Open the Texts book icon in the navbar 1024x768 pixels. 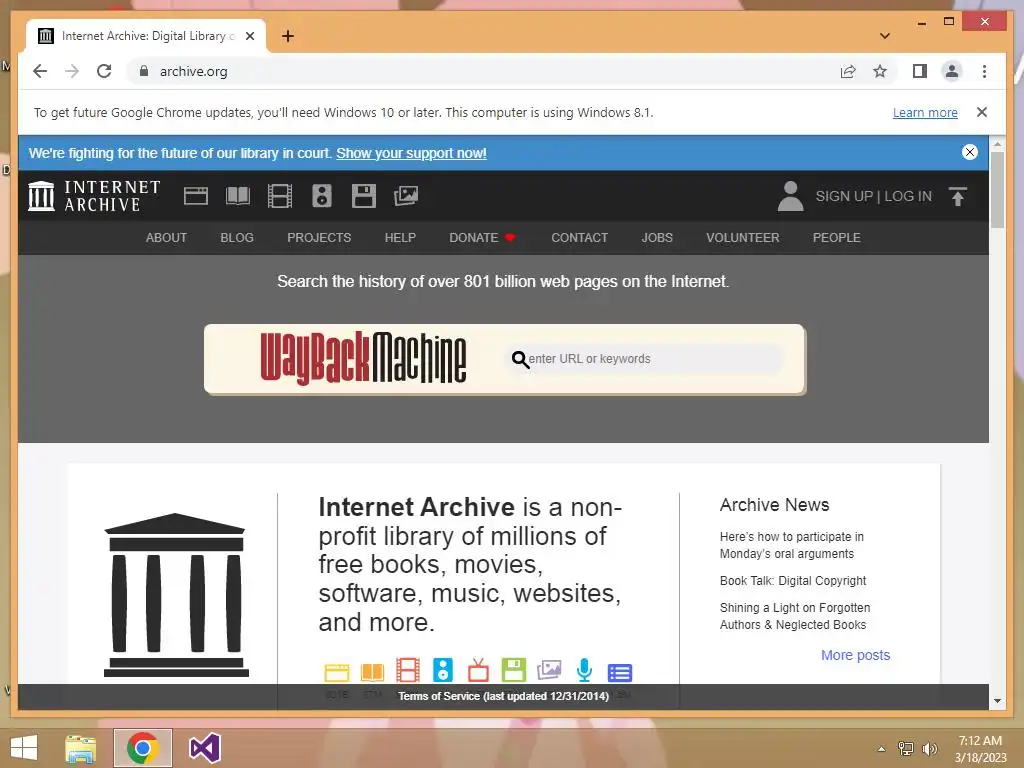click(238, 196)
